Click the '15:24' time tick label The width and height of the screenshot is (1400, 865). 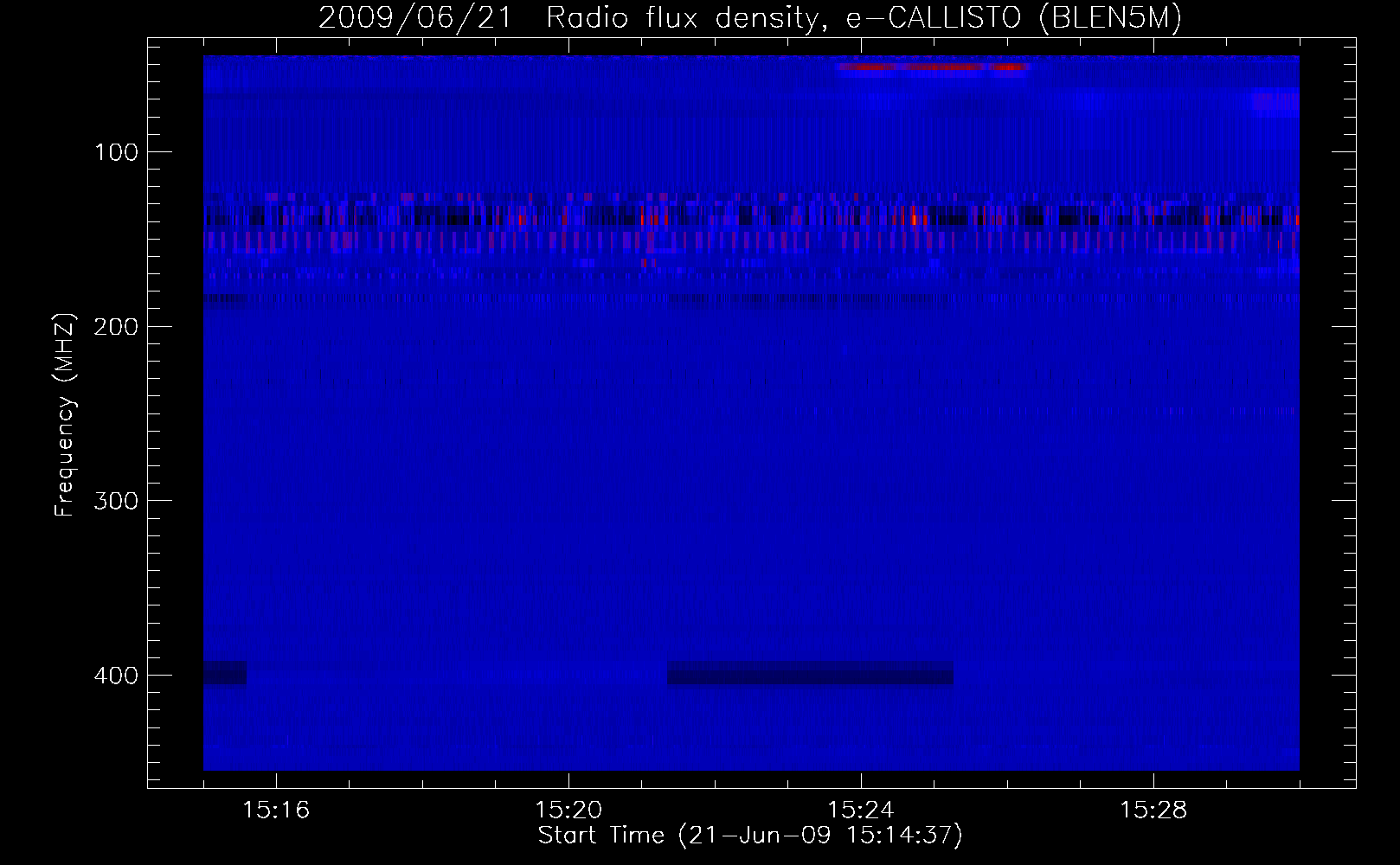[861, 811]
